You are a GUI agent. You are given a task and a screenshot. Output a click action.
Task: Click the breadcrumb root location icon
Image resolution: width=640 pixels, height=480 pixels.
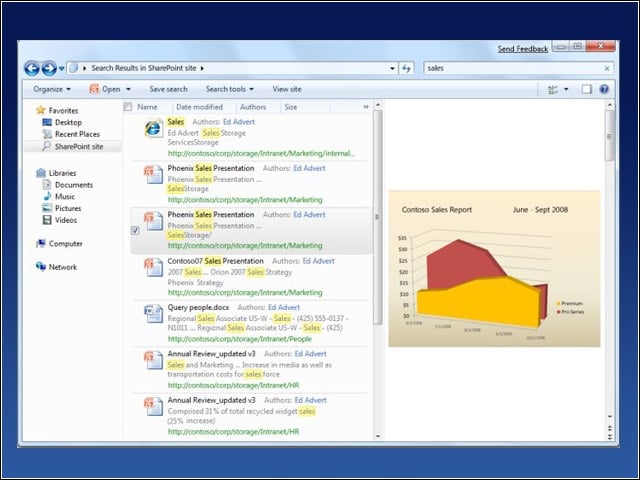pyautogui.click(x=73, y=68)
